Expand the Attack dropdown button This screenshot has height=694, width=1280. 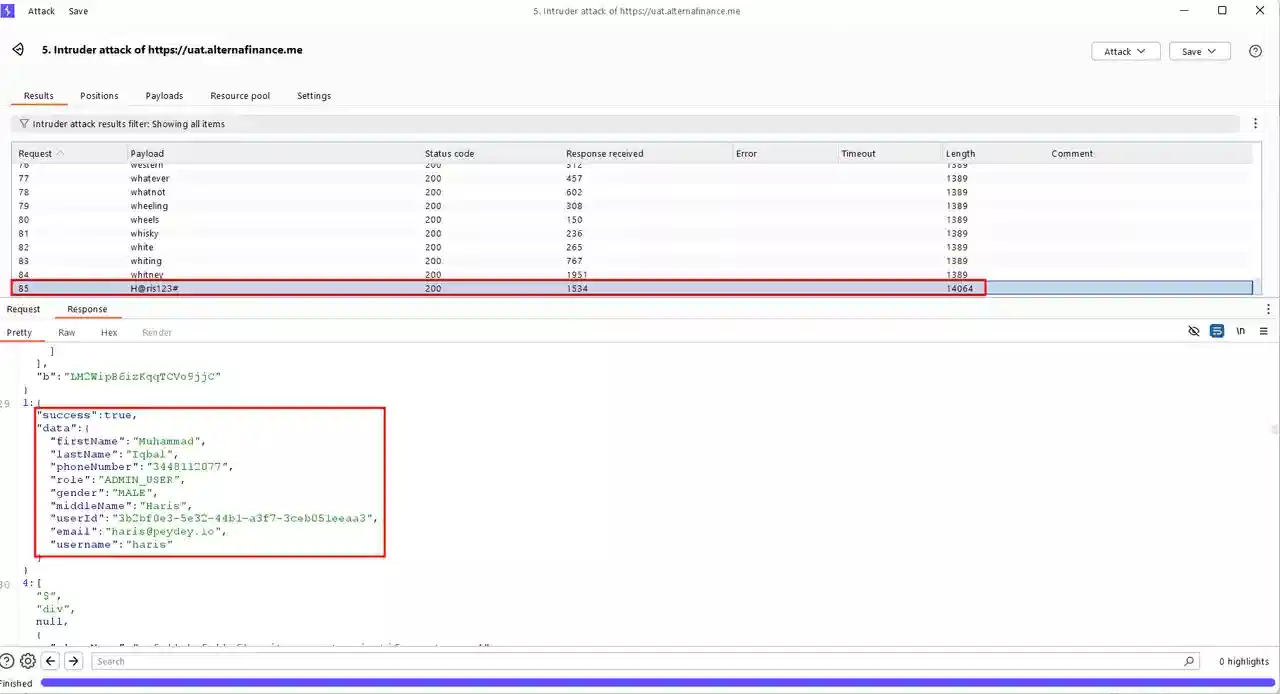1125,51
